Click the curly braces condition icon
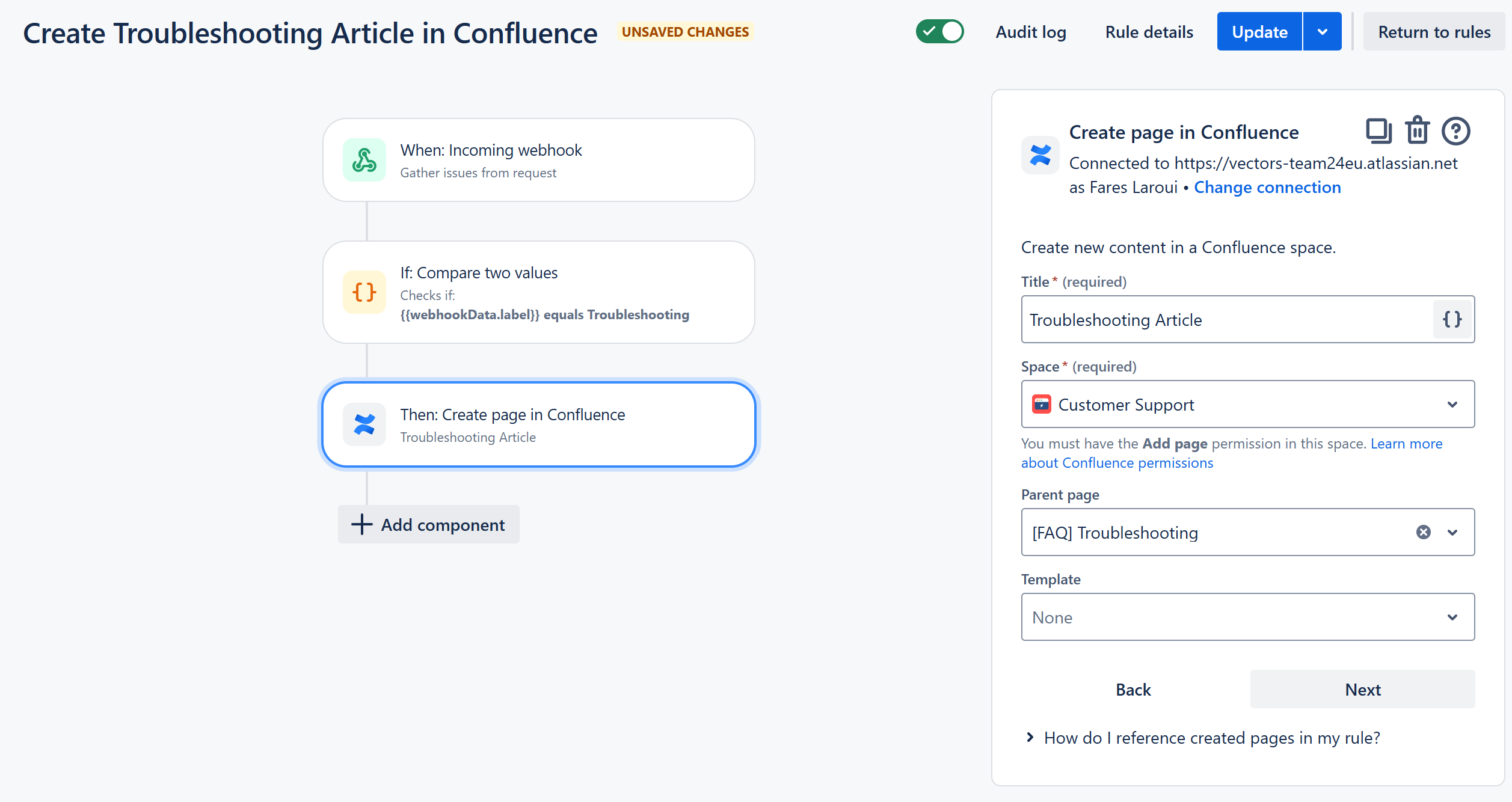The image size is (1512, 802). (364, 293)
